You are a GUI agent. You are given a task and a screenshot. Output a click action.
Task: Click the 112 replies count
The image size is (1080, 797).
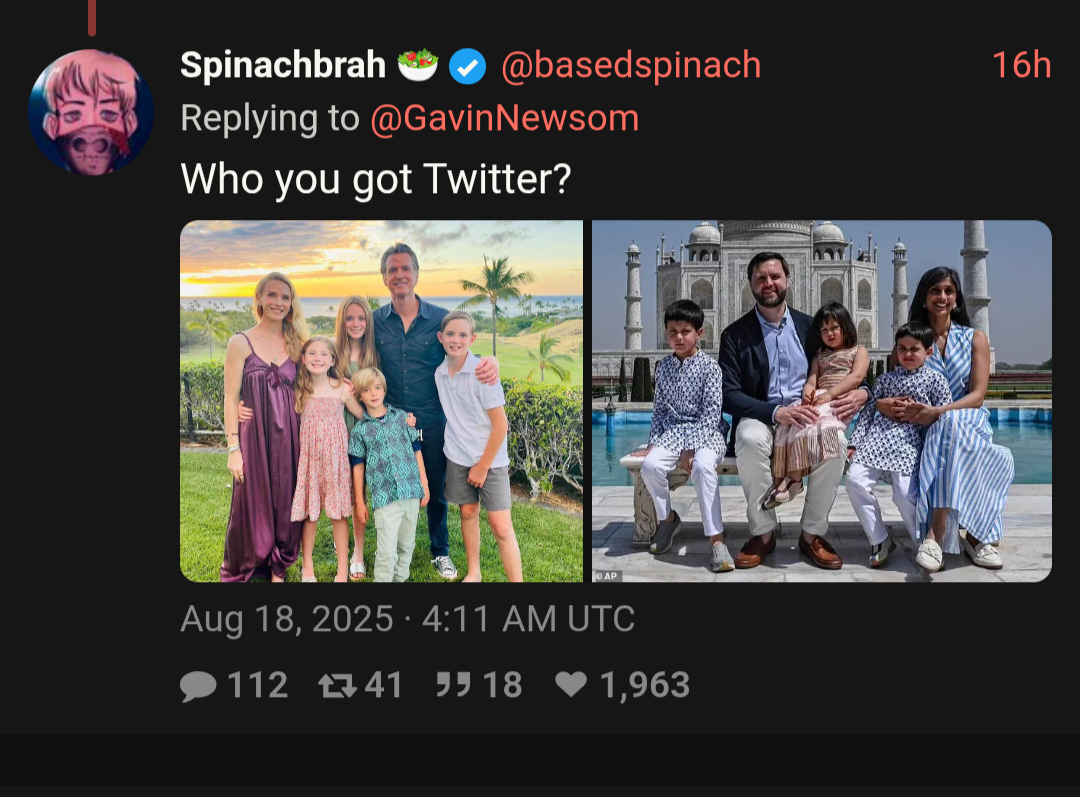pyautogui.click(x=258, y=685)
